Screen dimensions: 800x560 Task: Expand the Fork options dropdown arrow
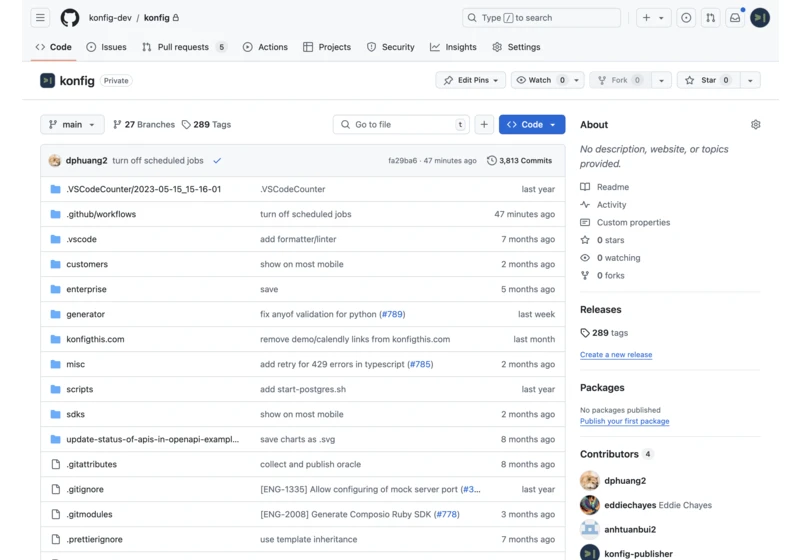(x=661, y=80)
